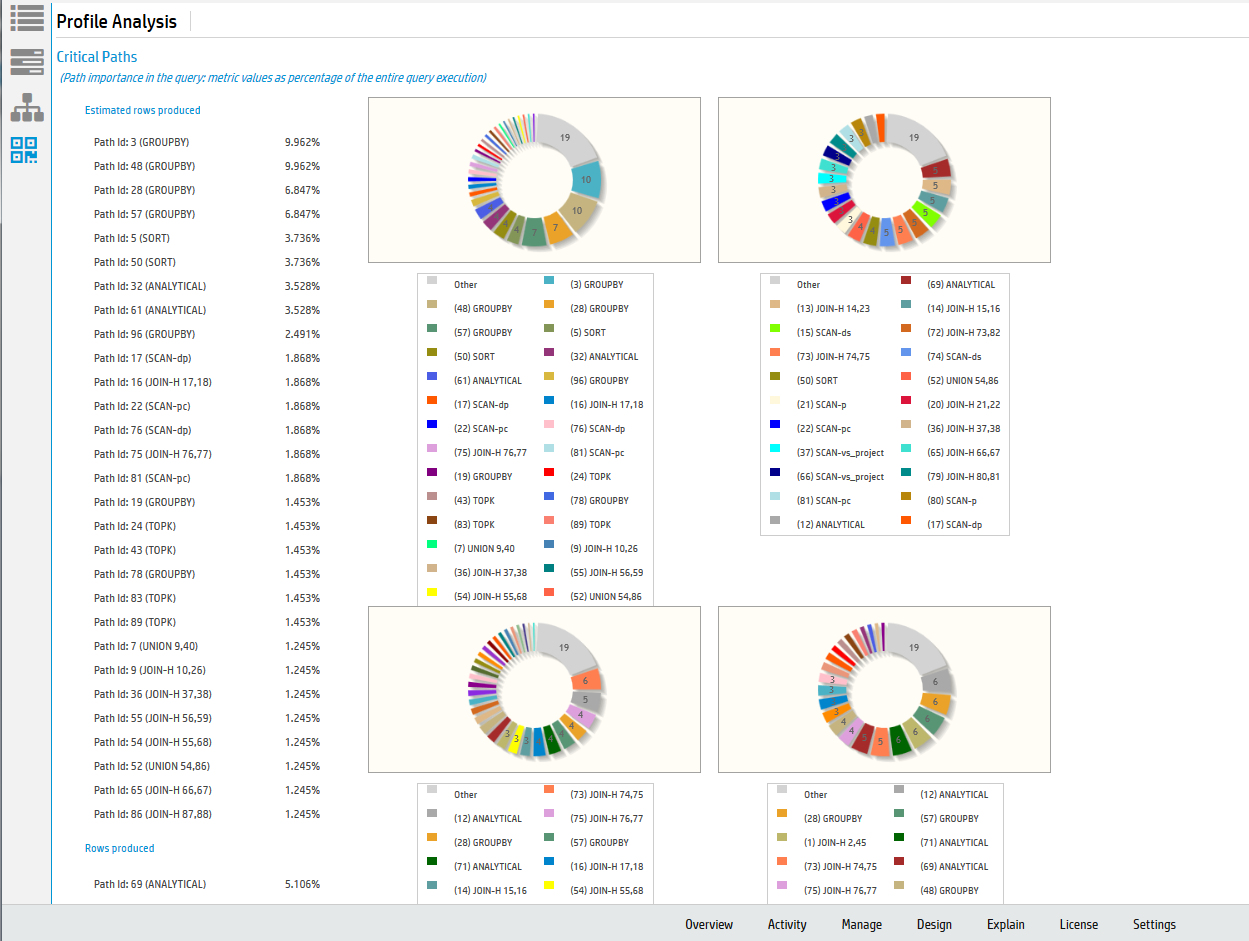This screenshot has height=941, width=1249.
Task: Click the (73) JOIN-H 74,75 swatch in bottom-left legend
Action: click(x=549, y=794)
